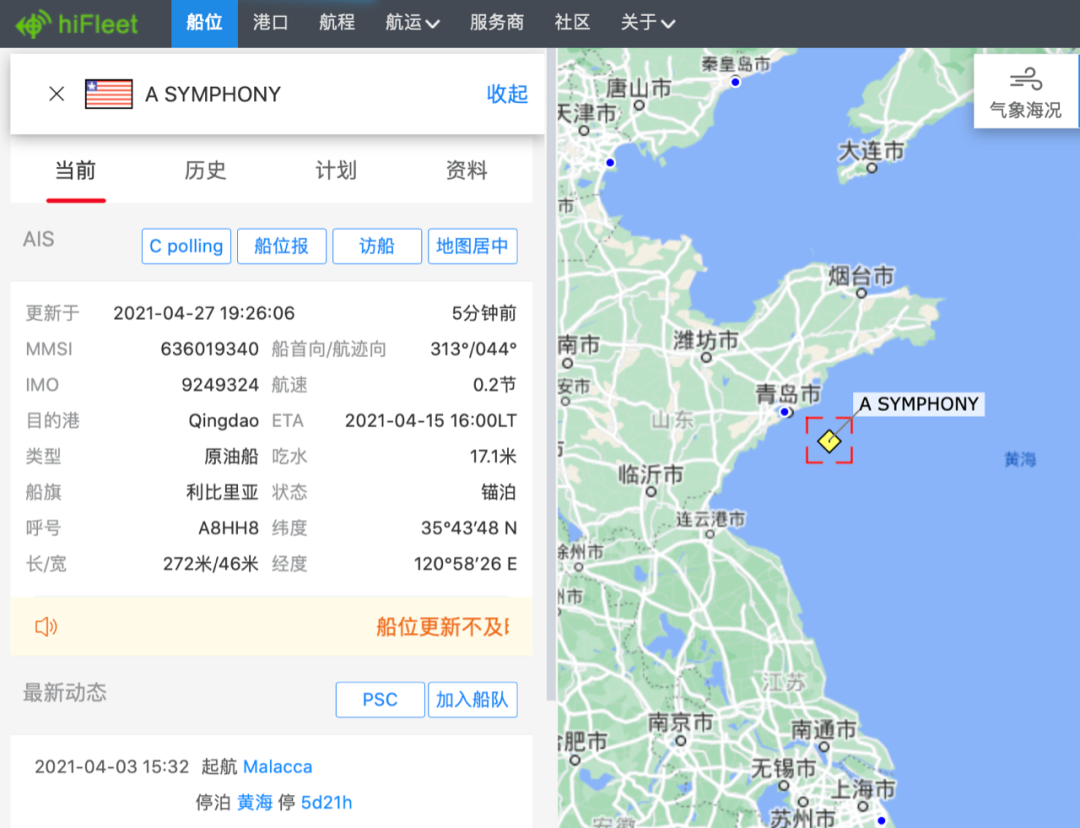Image resolution: width=1080 pixels, height=828 pixels.
Task: Click the 加入船队 button
Action: click(471, 700)
